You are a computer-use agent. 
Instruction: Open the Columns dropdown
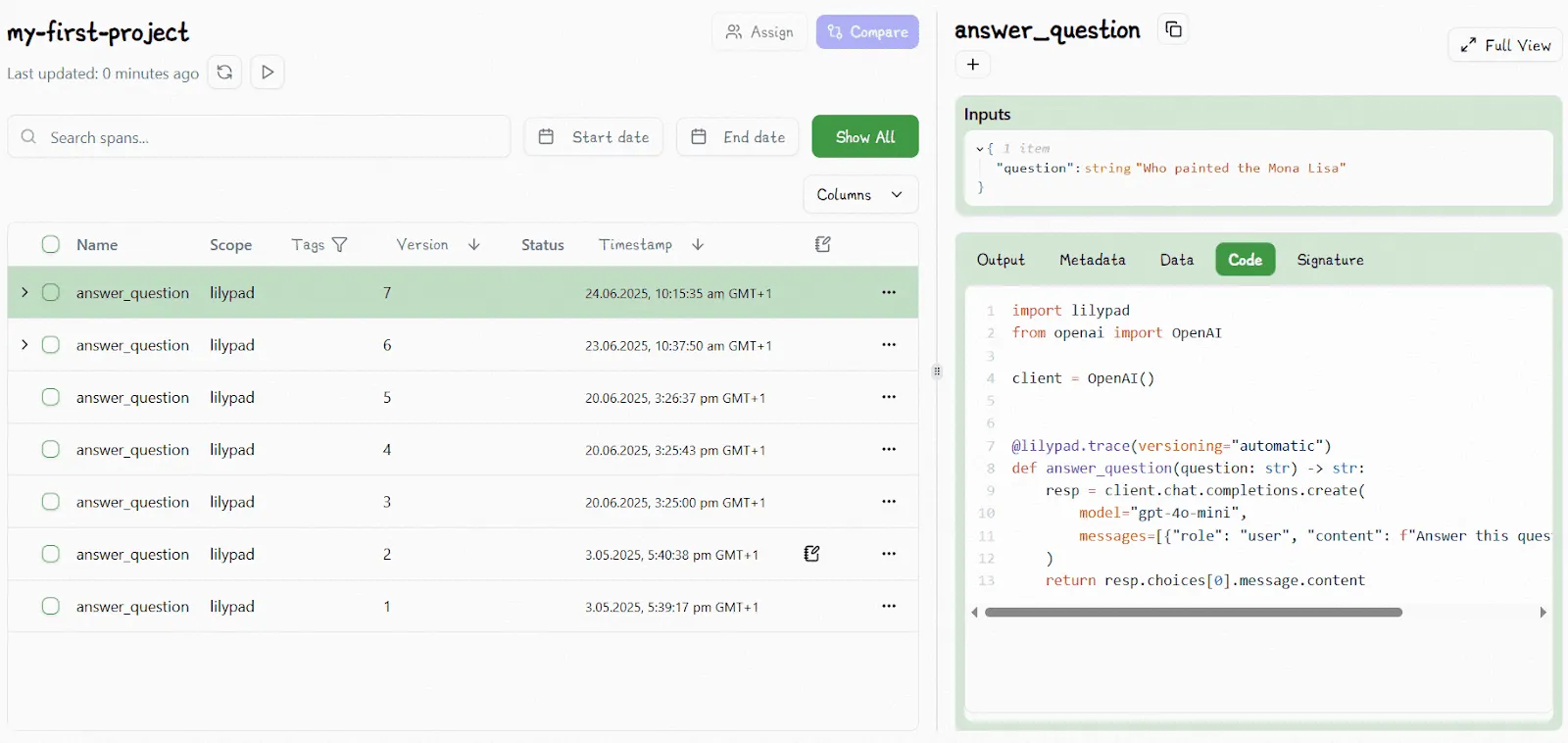pos(860,194)
